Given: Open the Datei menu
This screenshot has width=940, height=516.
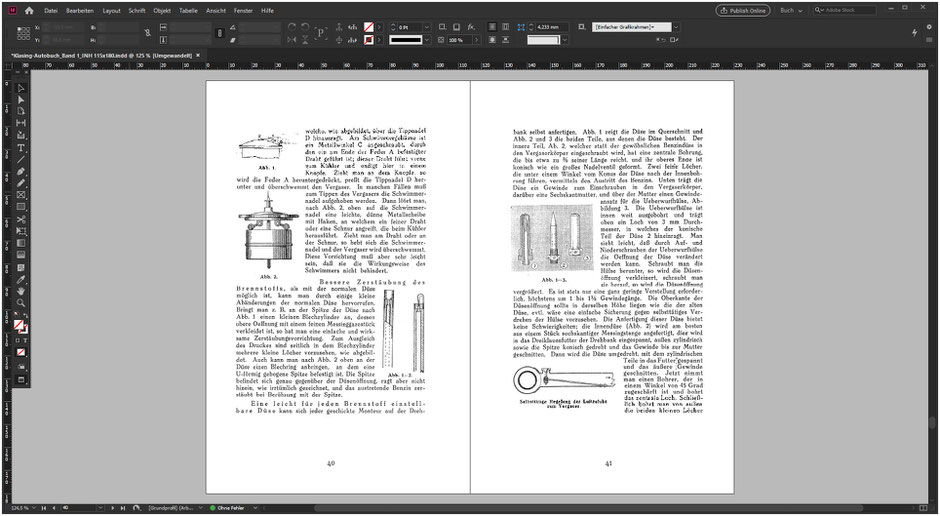Looking at the screenshot, I should [51, 11].
